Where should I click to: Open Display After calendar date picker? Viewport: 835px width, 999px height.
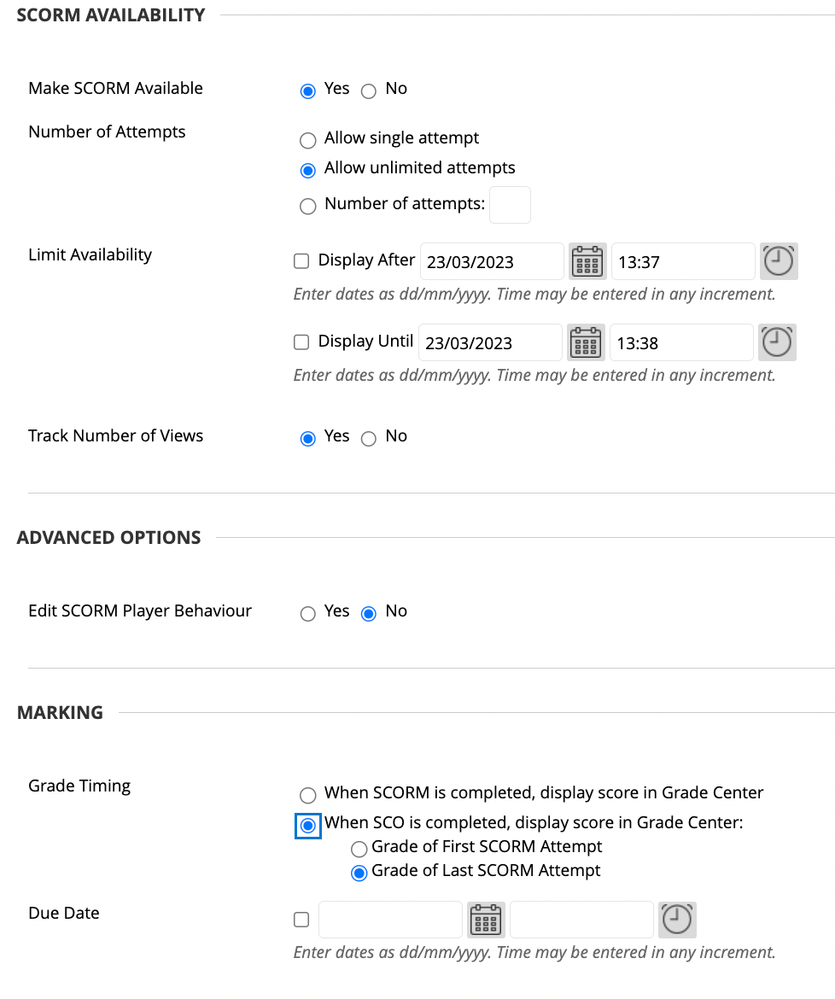point(587,262)
